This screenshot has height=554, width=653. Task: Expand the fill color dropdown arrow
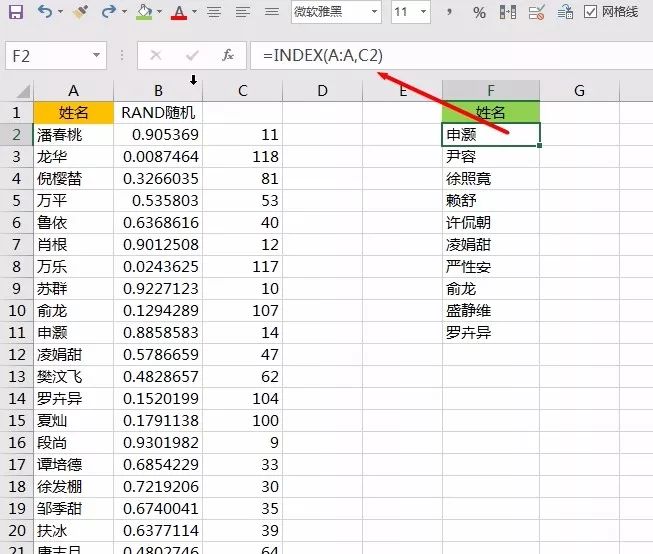click(160, 11)
